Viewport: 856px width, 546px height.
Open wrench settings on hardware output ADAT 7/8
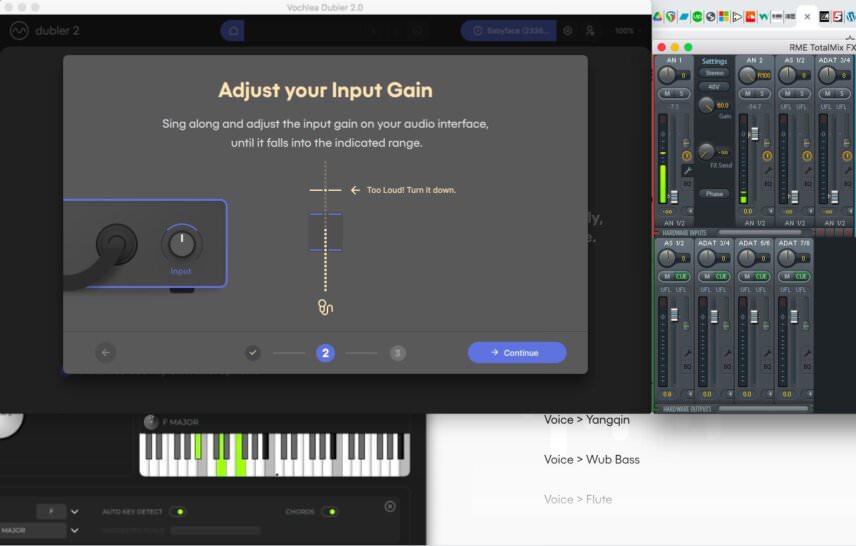pos(807,353)
